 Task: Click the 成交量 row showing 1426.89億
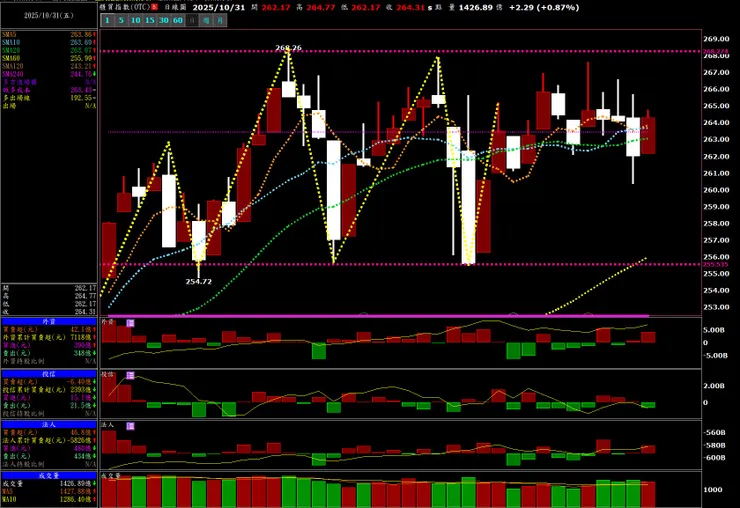coord(49,483)
